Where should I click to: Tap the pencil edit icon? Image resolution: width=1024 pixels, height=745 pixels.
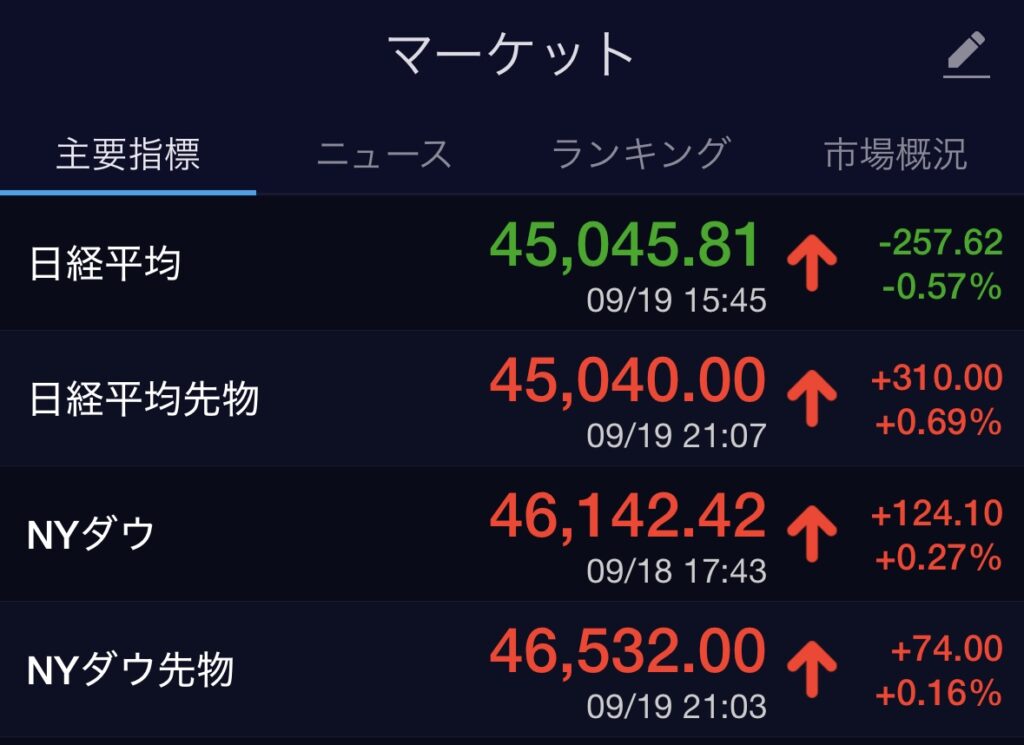click(966, 54)
